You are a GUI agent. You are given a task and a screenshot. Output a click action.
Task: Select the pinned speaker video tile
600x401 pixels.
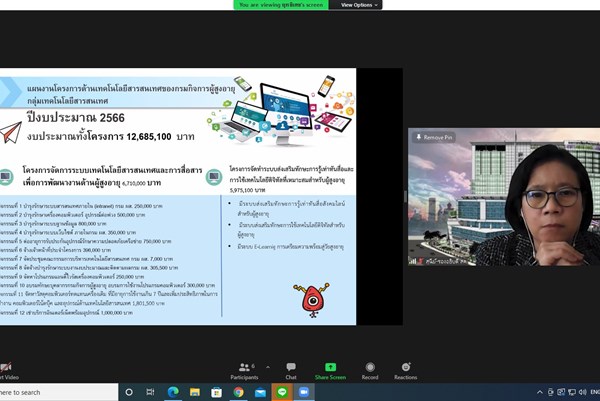point(504,197)
